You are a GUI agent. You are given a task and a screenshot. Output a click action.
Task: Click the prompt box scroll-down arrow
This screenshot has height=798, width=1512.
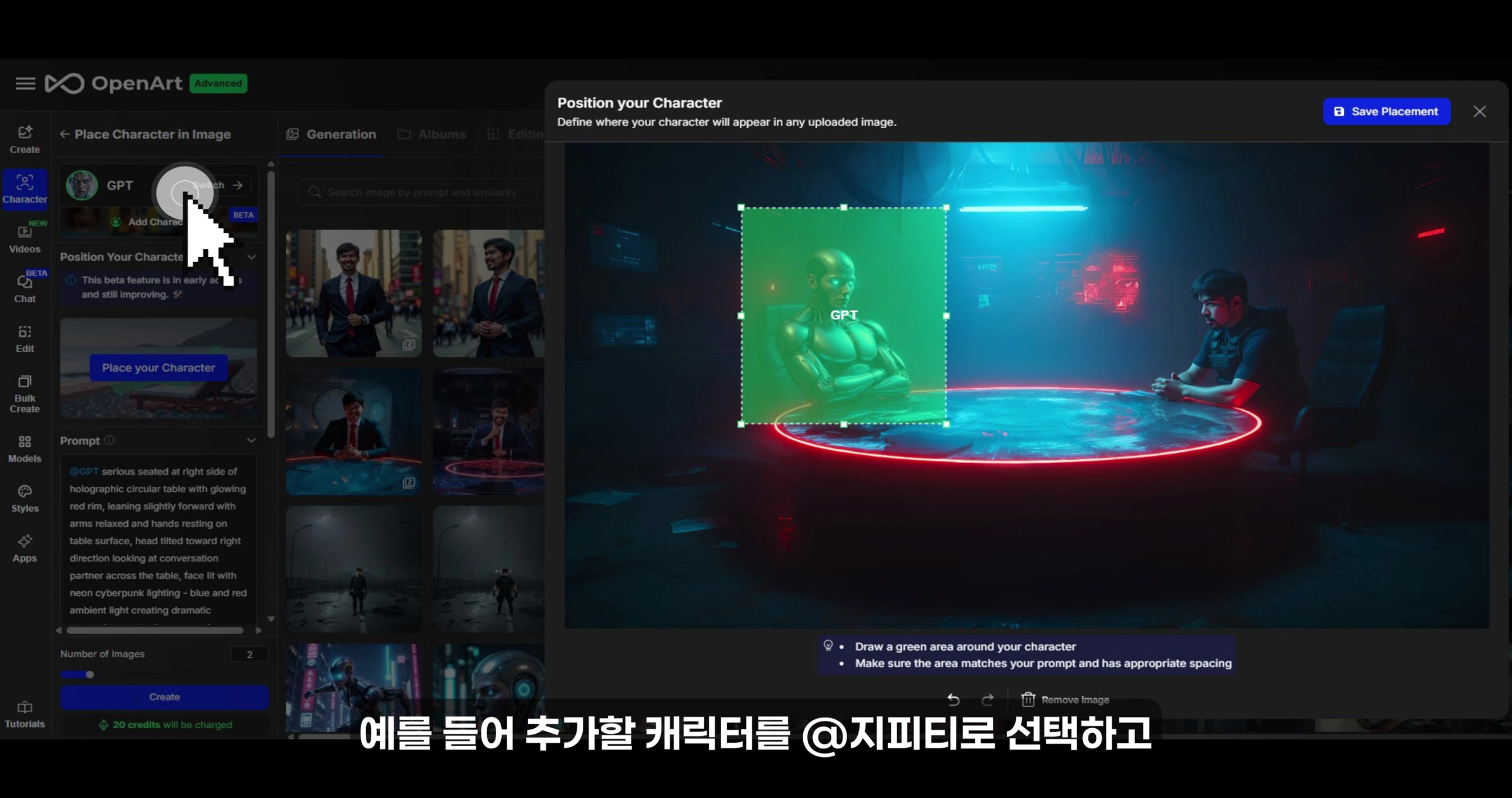(271, 619)
